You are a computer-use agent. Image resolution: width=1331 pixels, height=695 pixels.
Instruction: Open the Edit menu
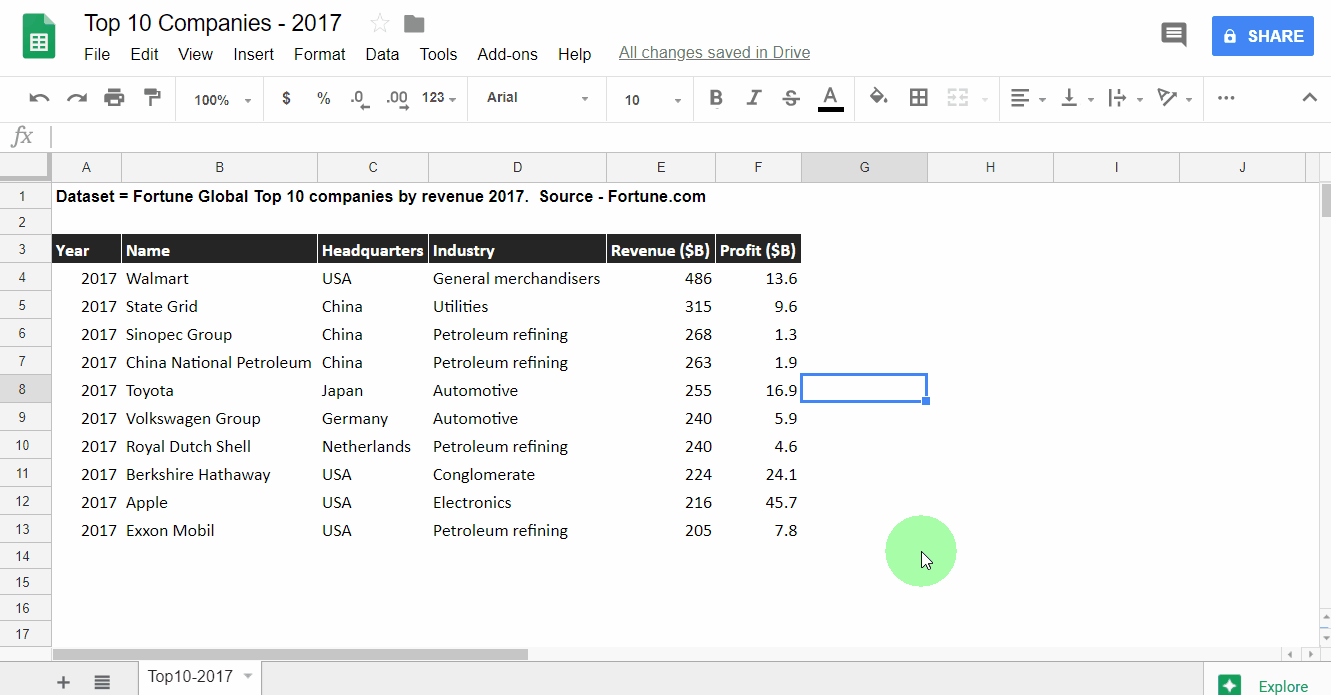[x=144, y=54]
